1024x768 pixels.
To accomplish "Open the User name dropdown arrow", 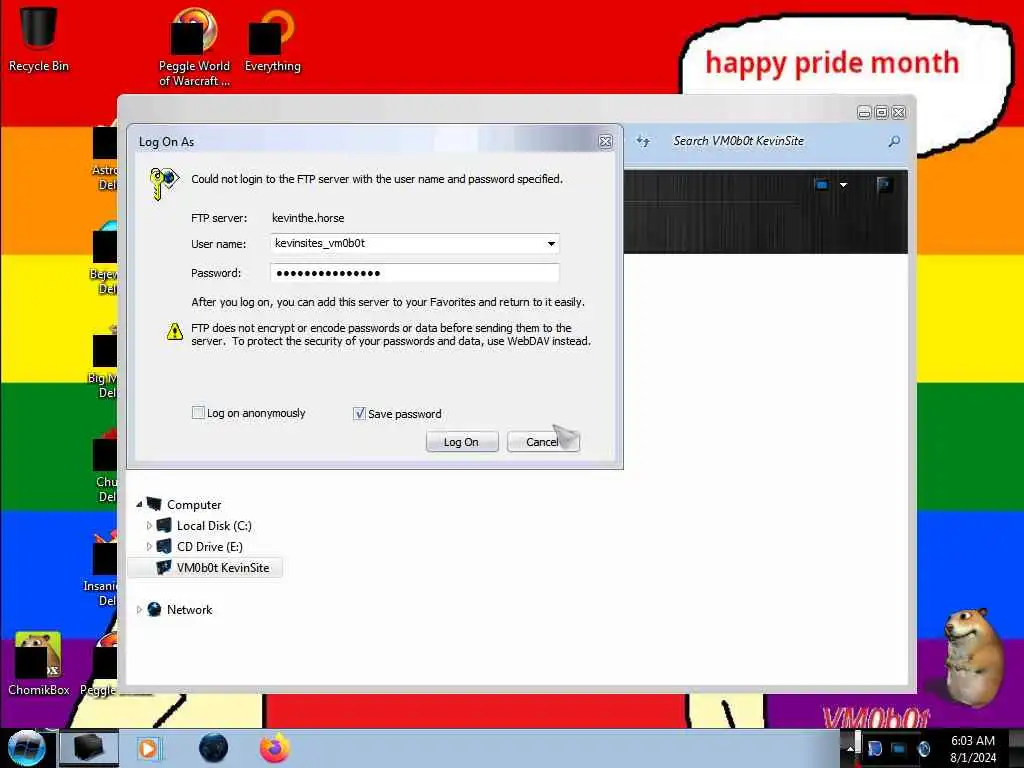I will click(551, 244).
